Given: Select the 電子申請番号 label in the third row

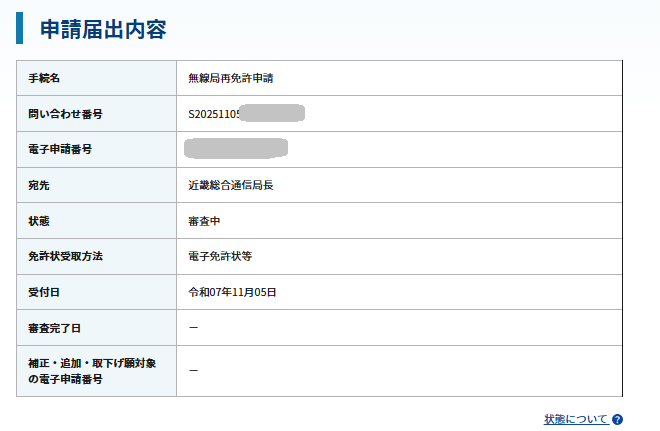Looking at the screenshot, I should pos(60,149).
